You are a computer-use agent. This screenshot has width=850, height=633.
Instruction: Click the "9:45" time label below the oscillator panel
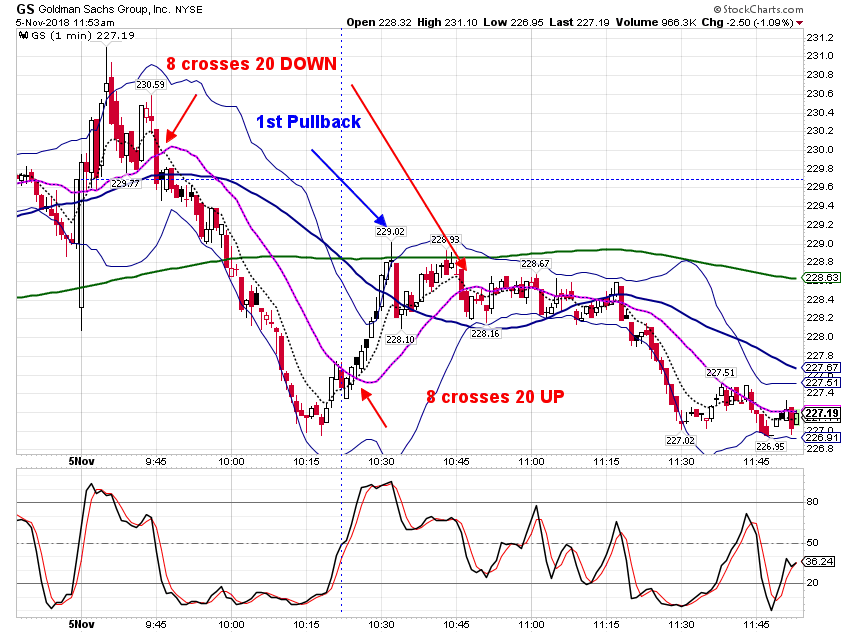[156, 624]
